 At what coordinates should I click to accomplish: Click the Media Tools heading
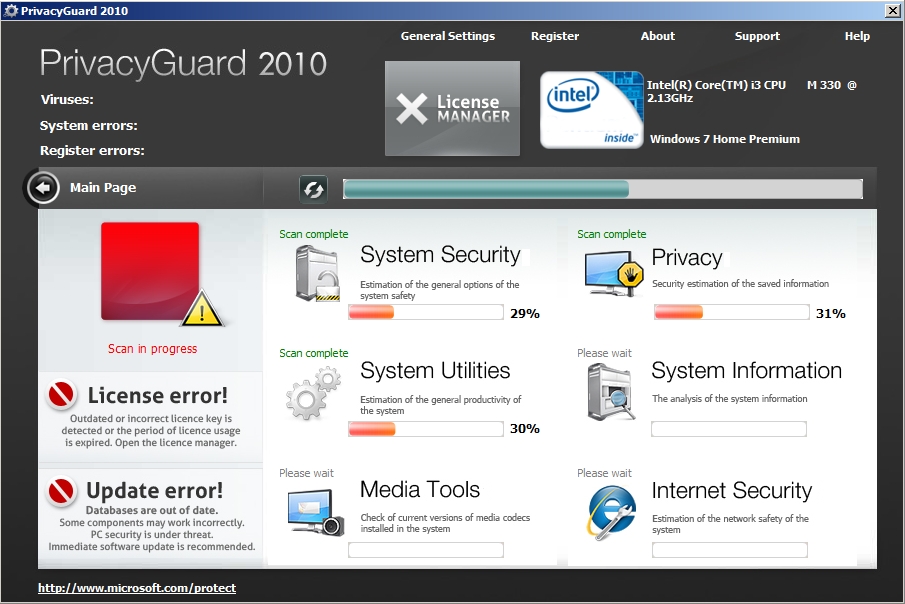point(420,490)
